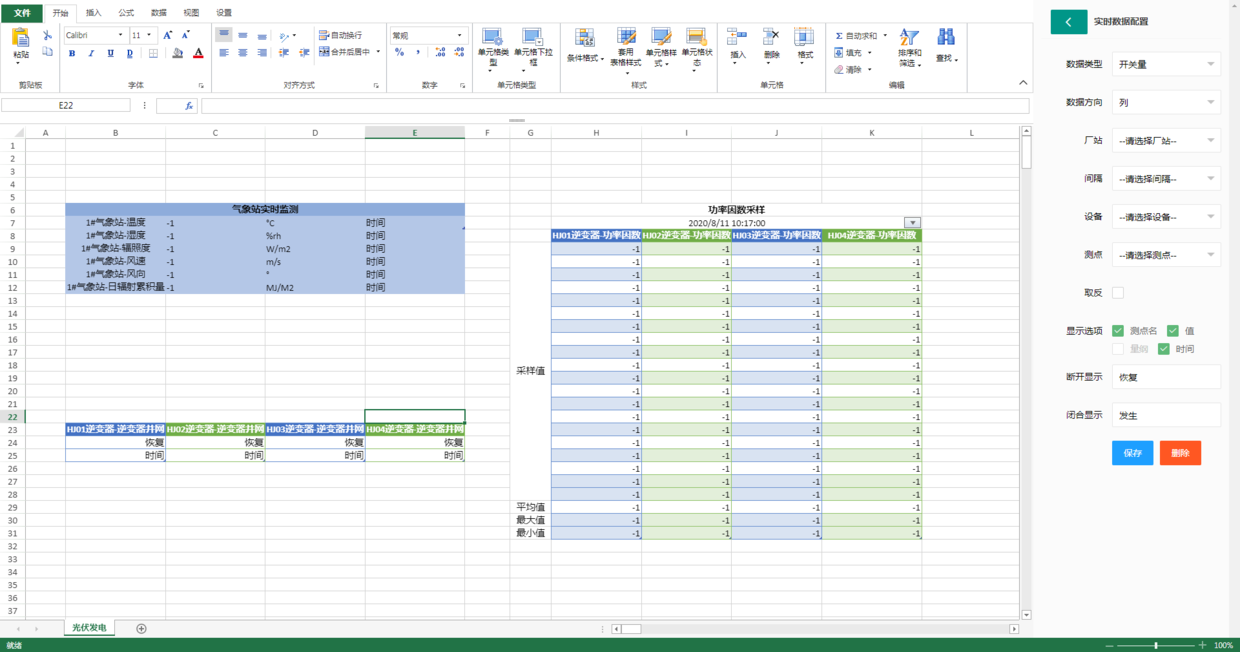The height and width of the screenshot is (652, 1240).
Task: Open the cell borders icon
Action: [153, 53]
